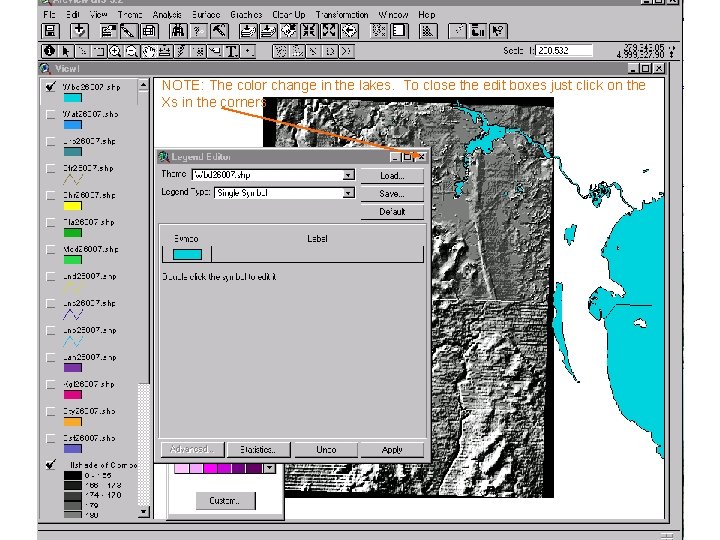
Task: Open the File menu
Action: (x=49, y=15)
